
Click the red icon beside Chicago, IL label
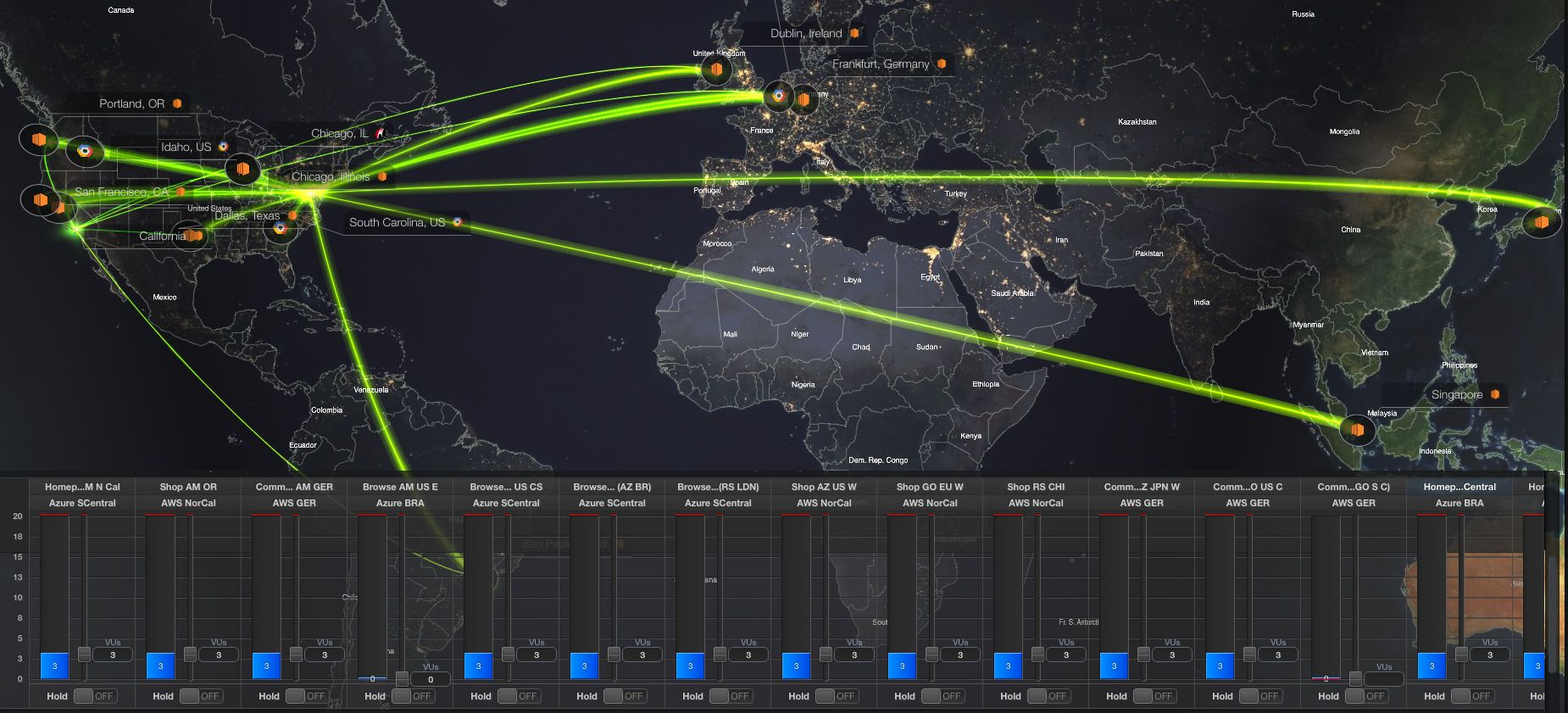(380, 133)
